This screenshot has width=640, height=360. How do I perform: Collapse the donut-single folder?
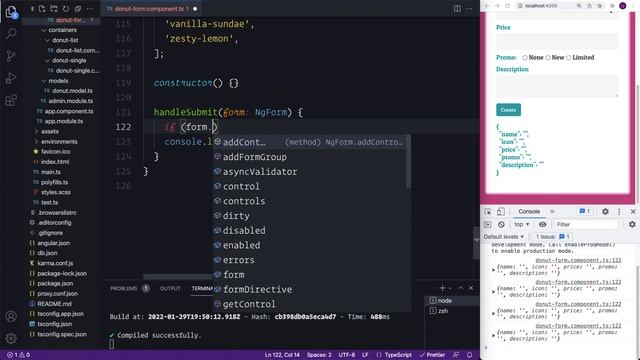[x=48, y=60]
